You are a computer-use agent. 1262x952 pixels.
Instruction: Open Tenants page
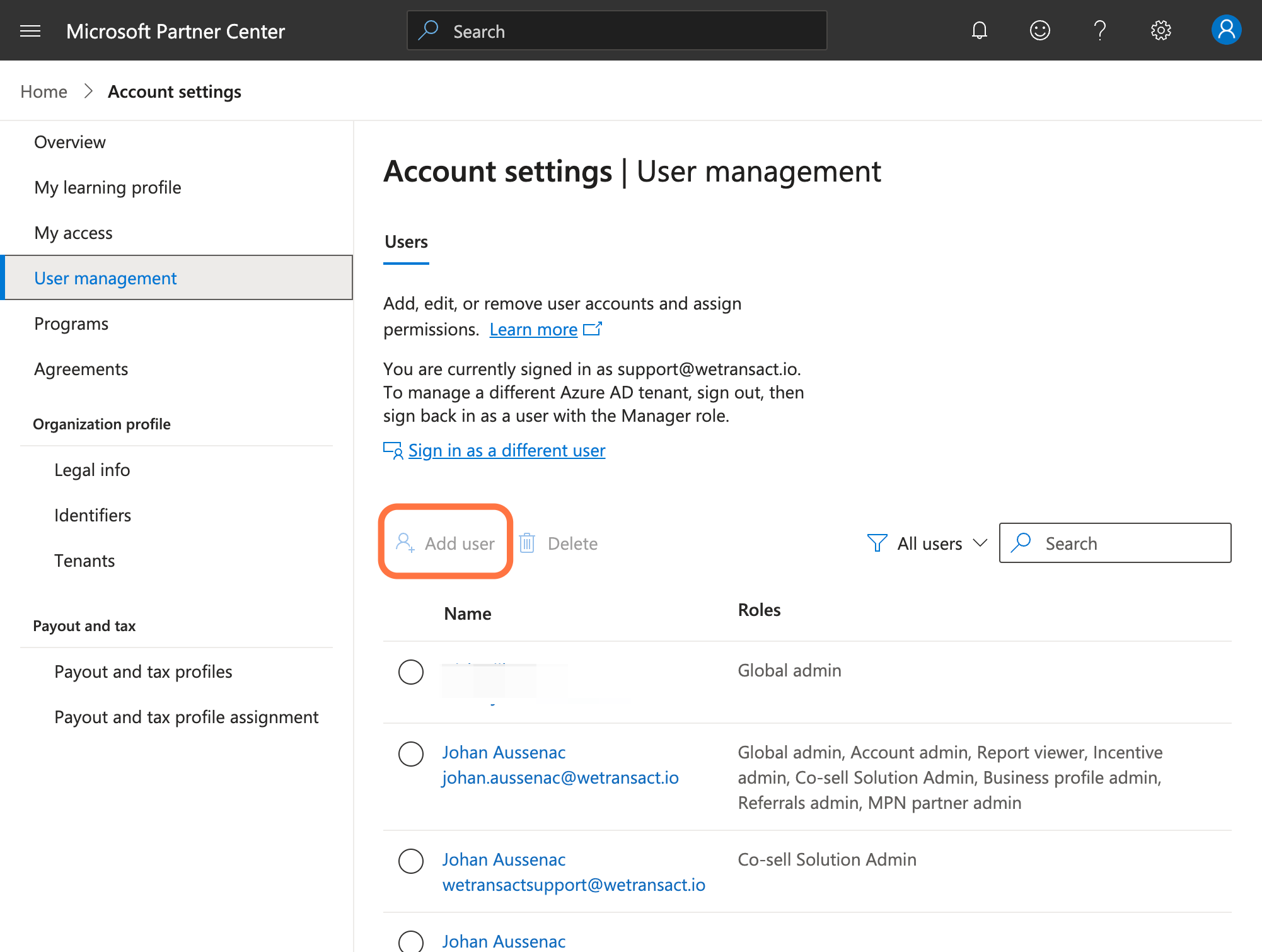(84, 561)
